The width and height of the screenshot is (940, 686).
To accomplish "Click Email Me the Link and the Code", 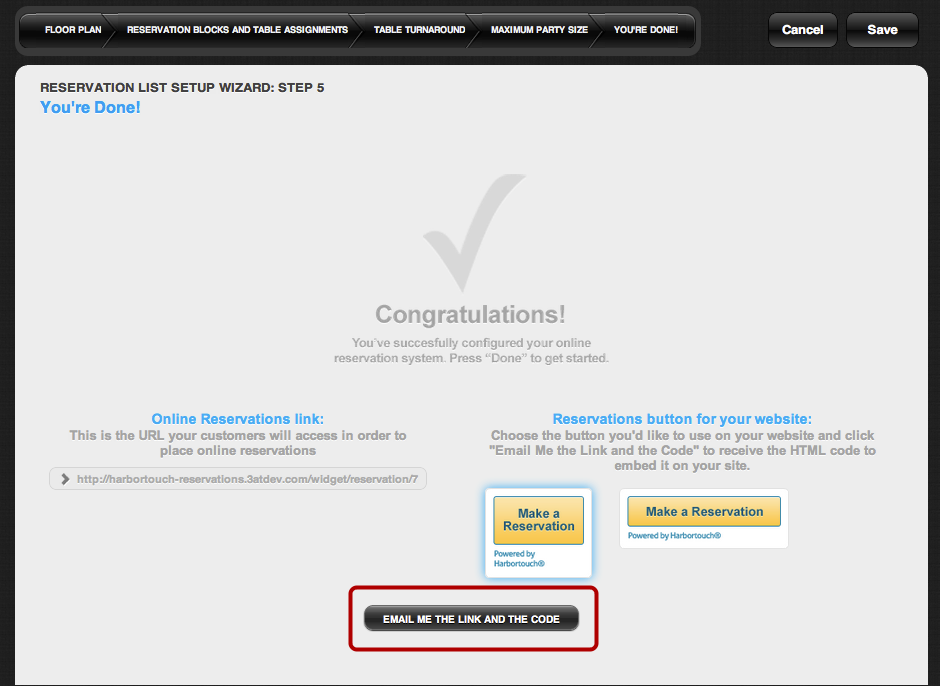I will 471,618.
